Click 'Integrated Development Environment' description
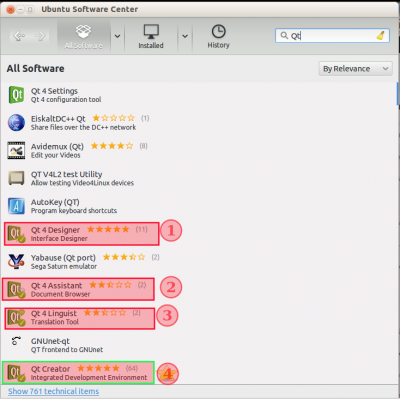 [89, 378]
